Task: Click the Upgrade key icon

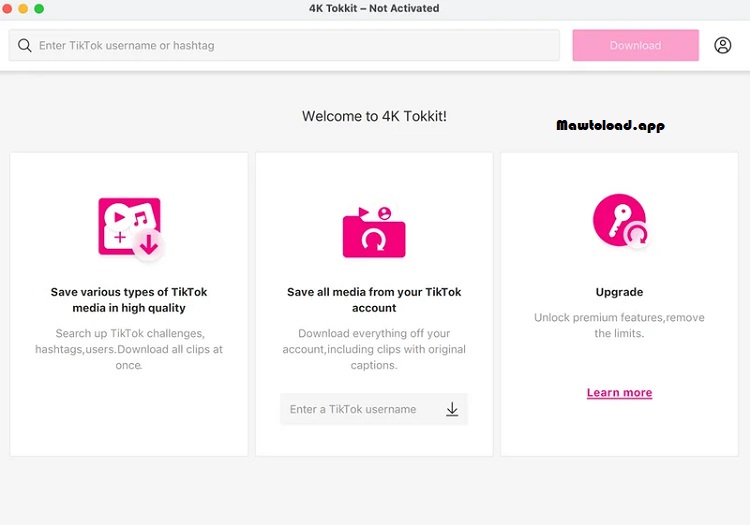Action: pos(620,220)
